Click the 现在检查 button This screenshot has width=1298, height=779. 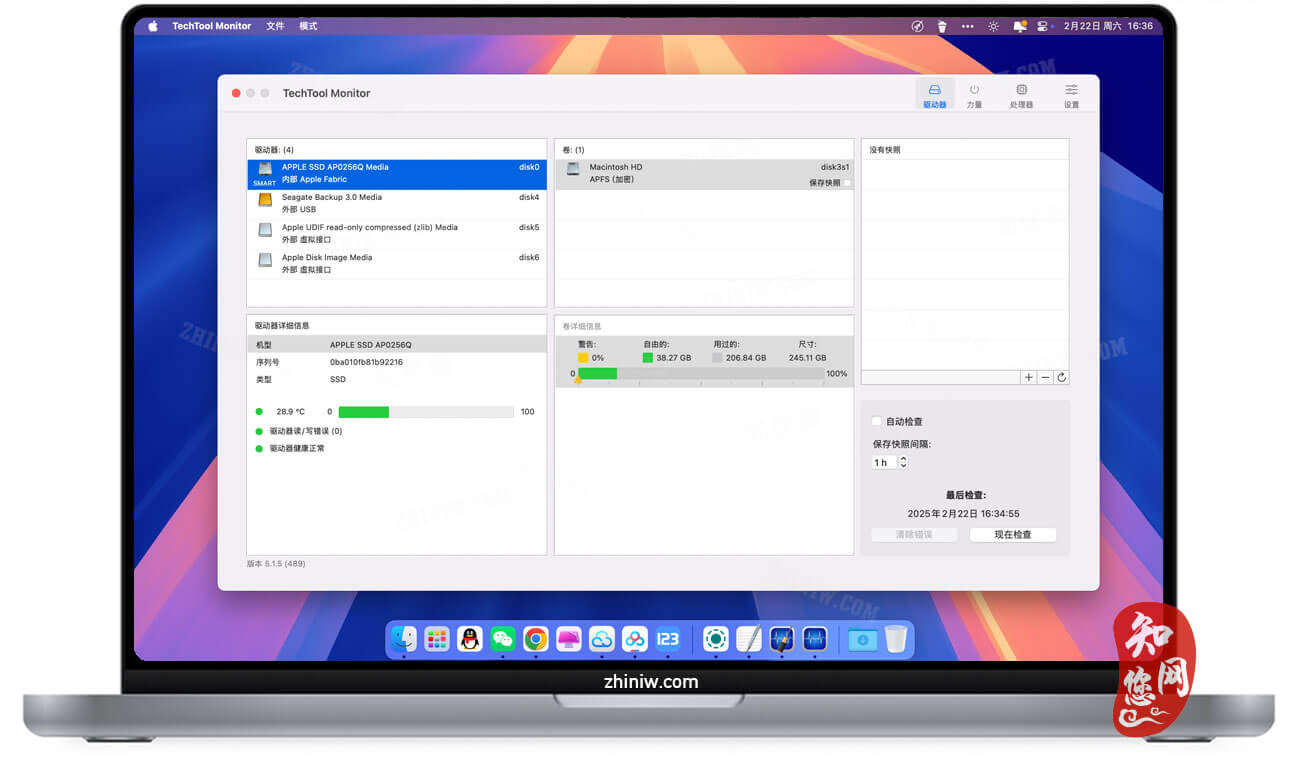1013,534
